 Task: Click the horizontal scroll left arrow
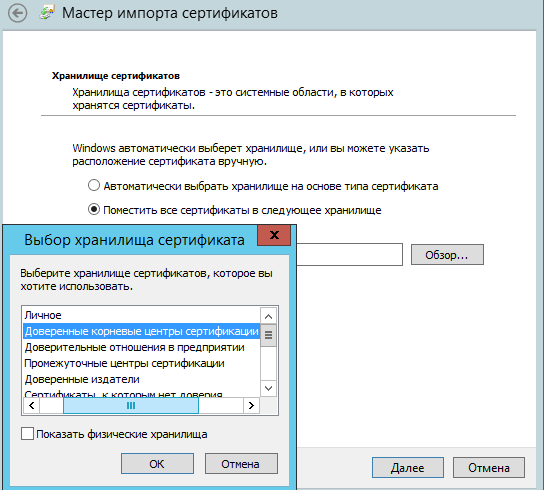click(x=32, y=405)
